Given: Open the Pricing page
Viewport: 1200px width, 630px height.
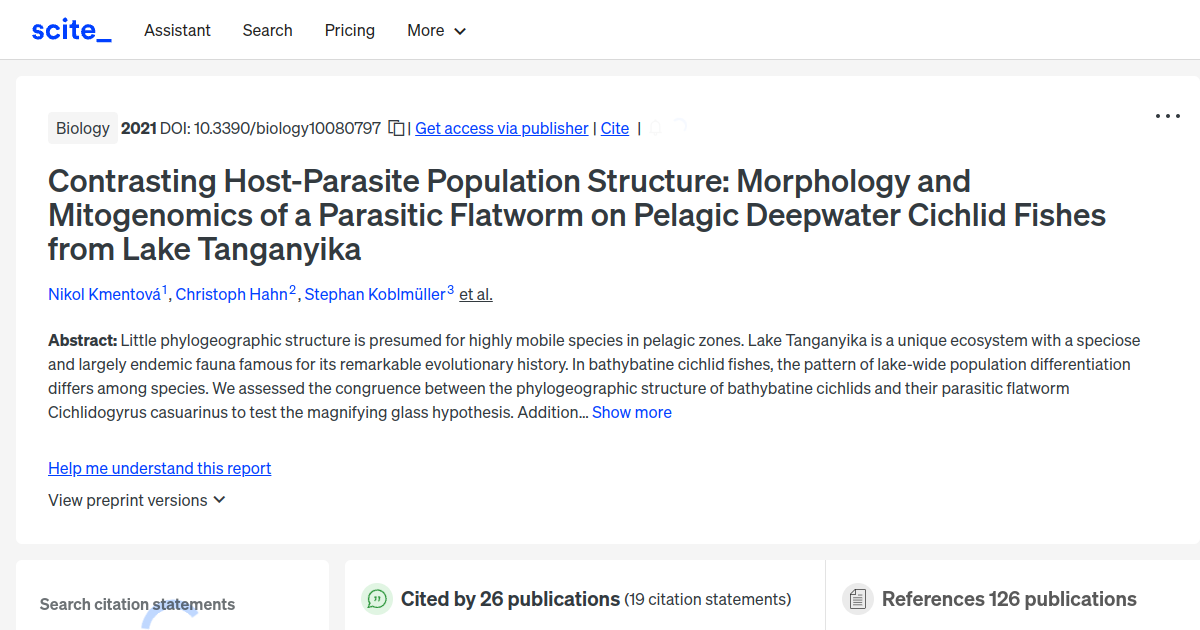Looking at the screenshot, I should coord(349,30).
